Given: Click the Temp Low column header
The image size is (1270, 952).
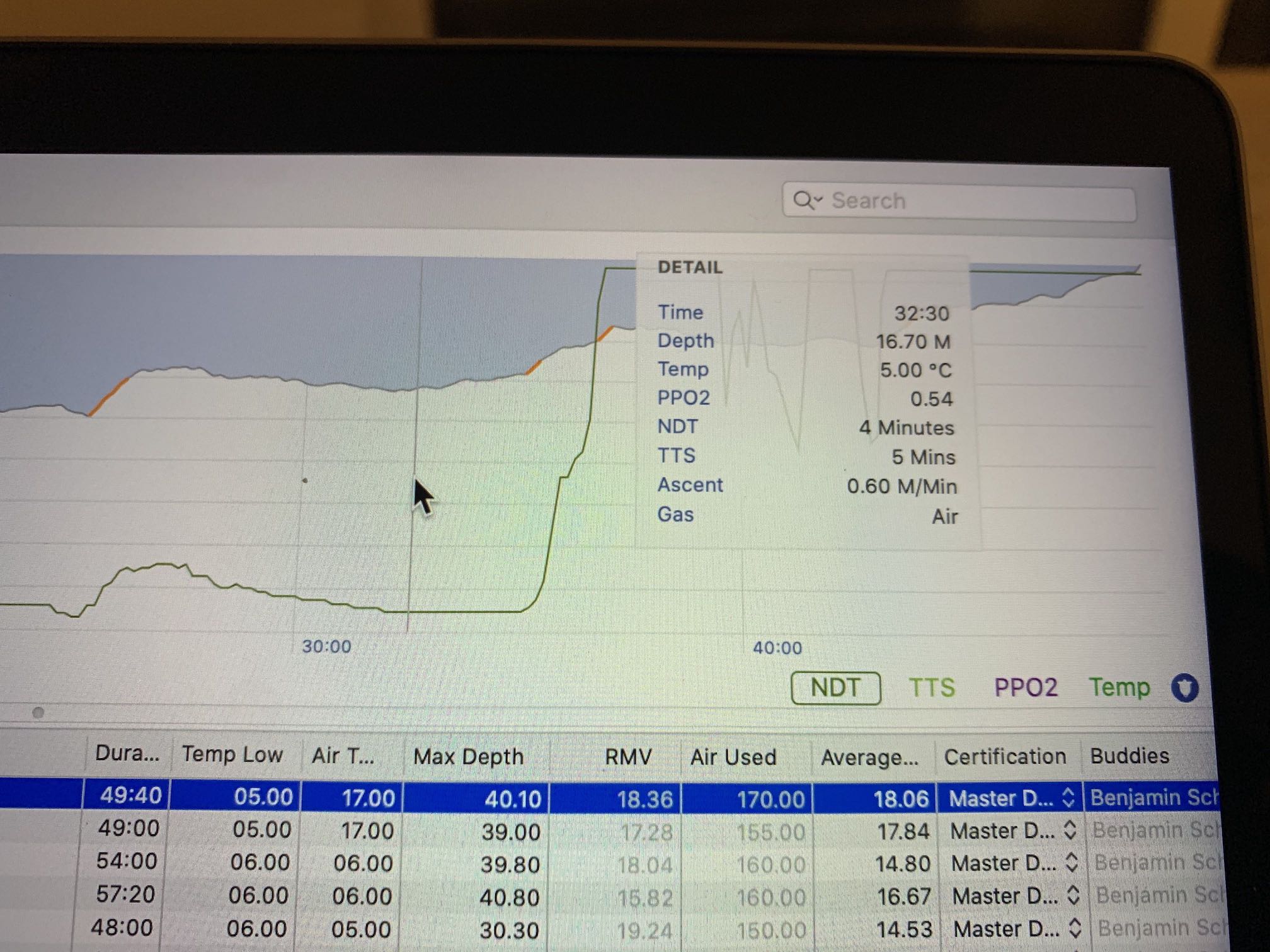Looking at the screenshot, I should (232, 754).
